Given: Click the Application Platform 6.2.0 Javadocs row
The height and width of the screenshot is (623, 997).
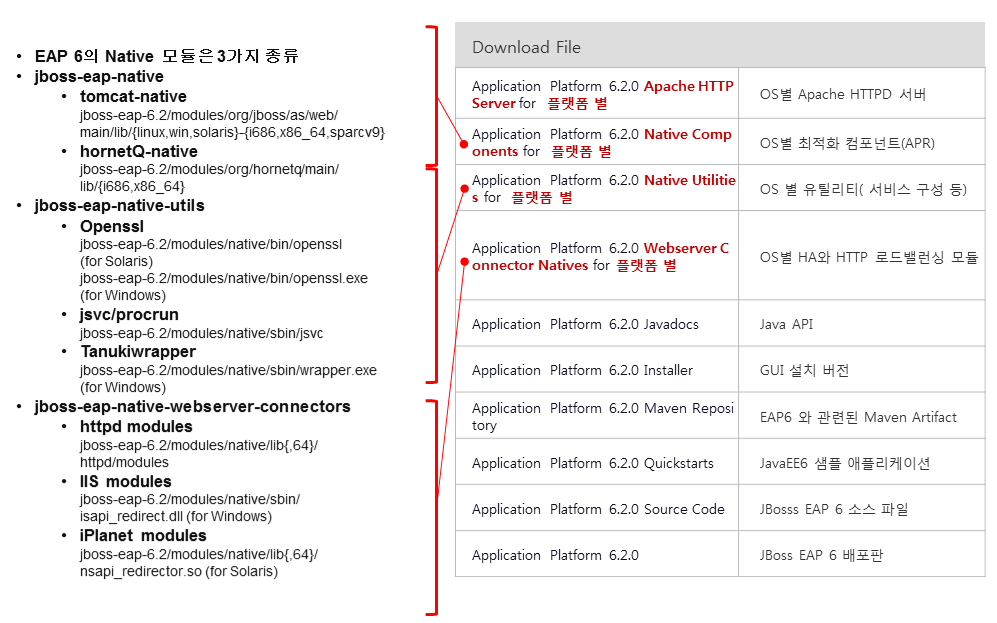Looking at the screenshot, I should click(x=585, y=324).
